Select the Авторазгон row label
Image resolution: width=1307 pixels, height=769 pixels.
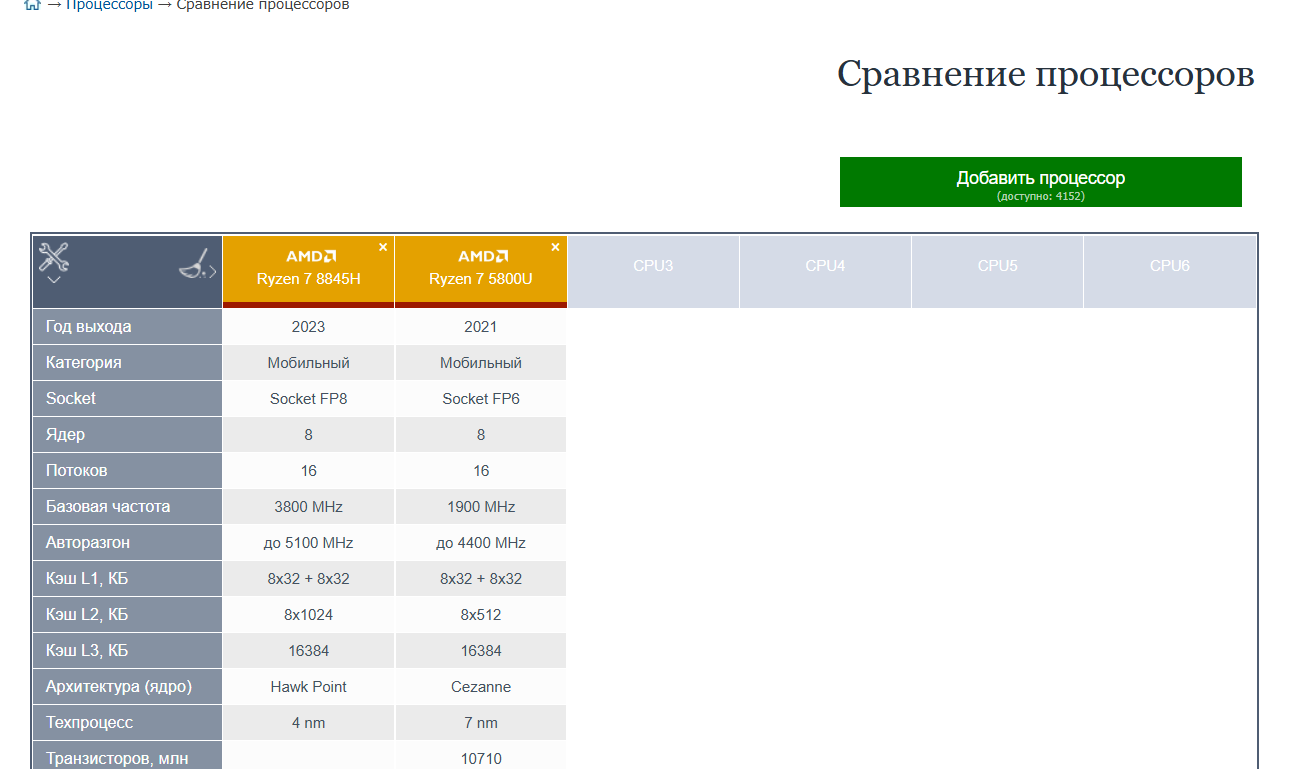(127, 543)
